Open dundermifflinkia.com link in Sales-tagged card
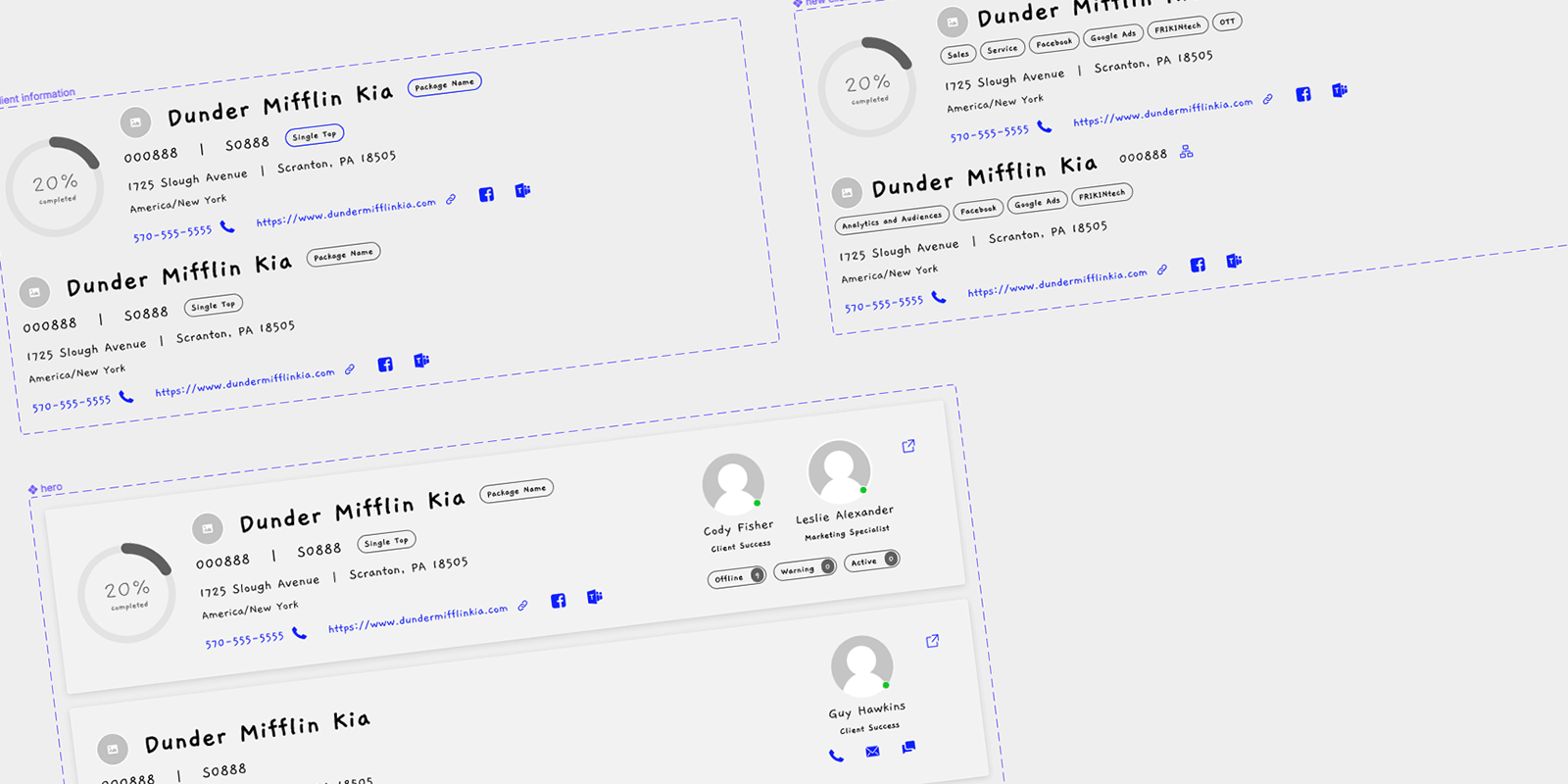Image resolution: width=1568 pixels, height=784 pixels. coord(1162,112)
